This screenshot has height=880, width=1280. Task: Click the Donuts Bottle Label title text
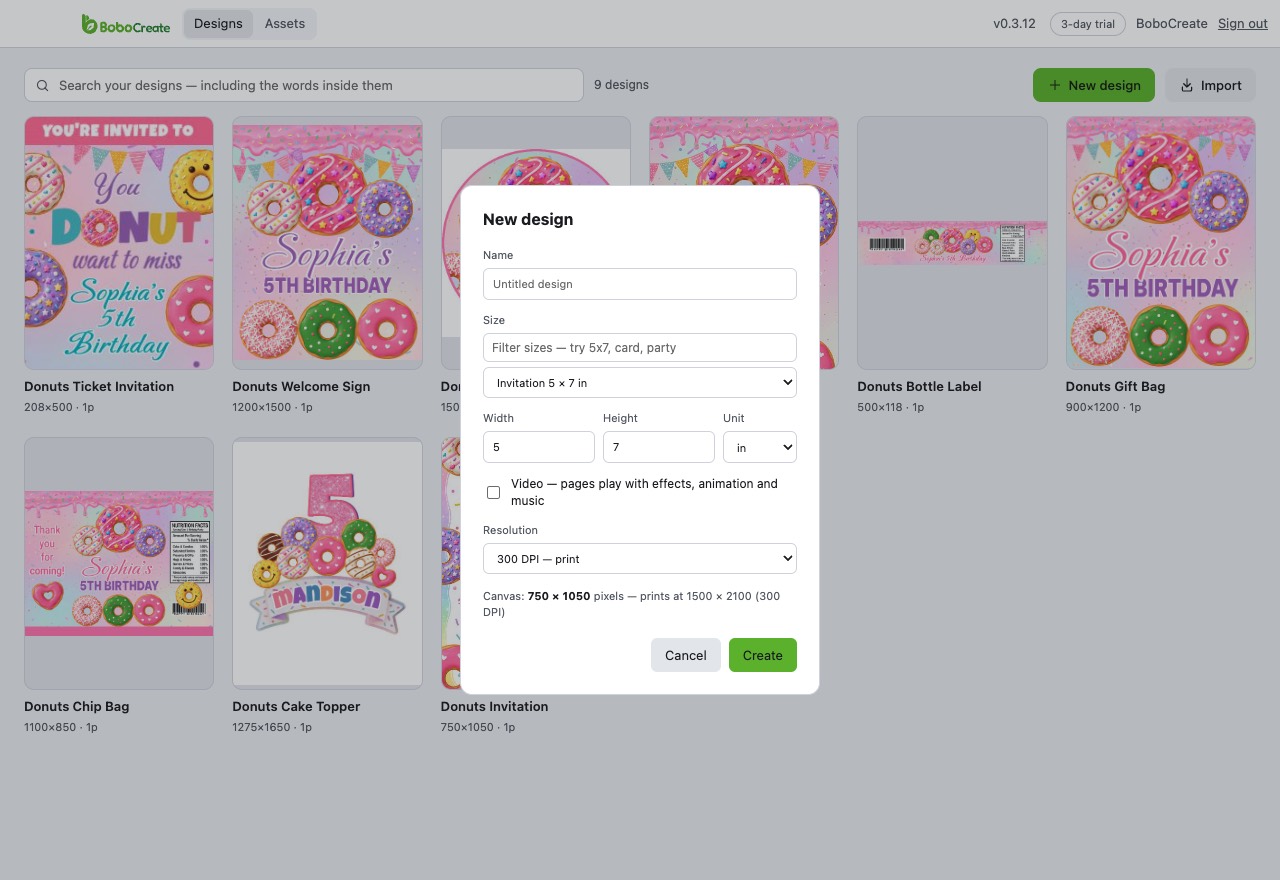[x=919, y=386]
